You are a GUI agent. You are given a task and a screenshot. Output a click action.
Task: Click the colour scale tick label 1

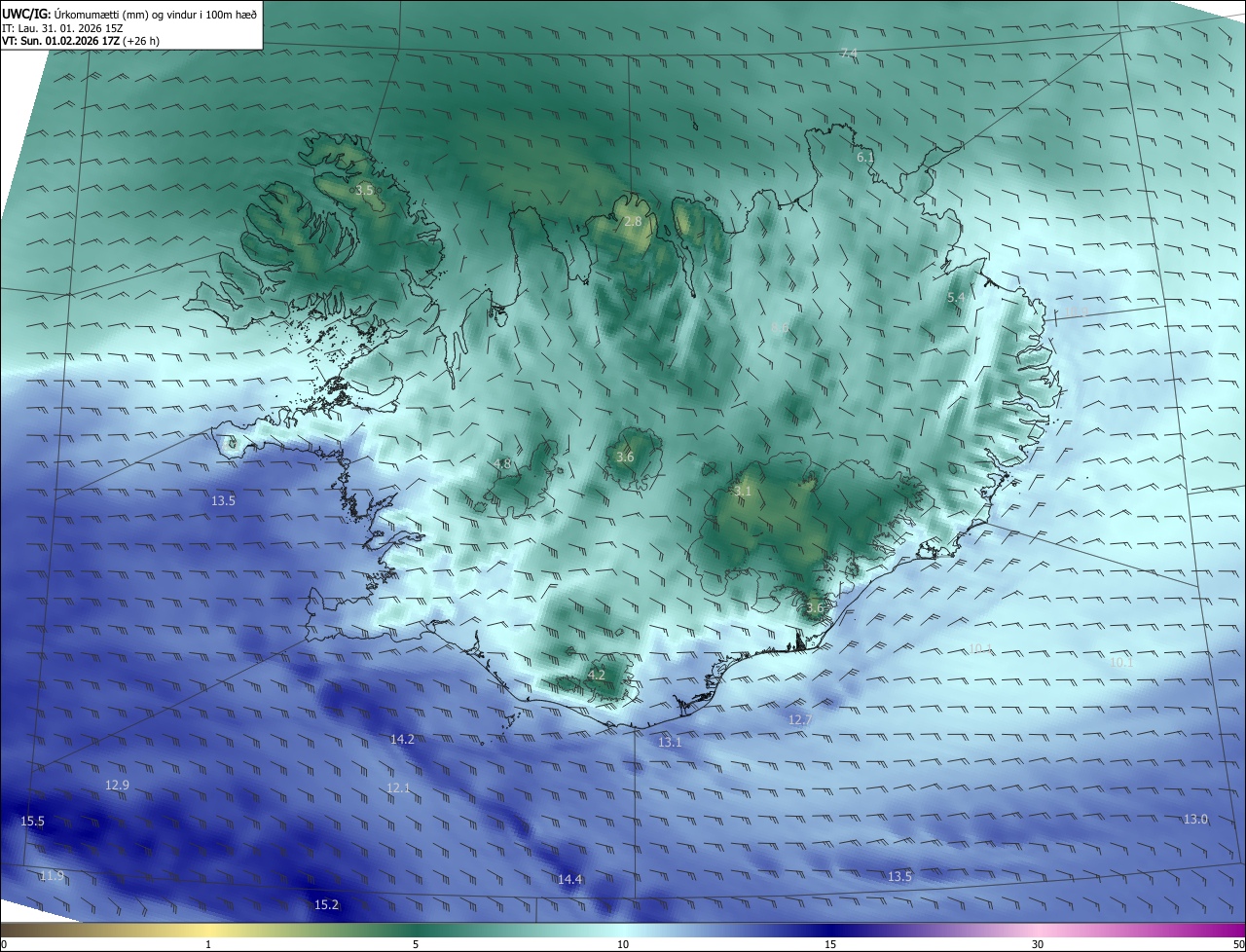(208, 944)
